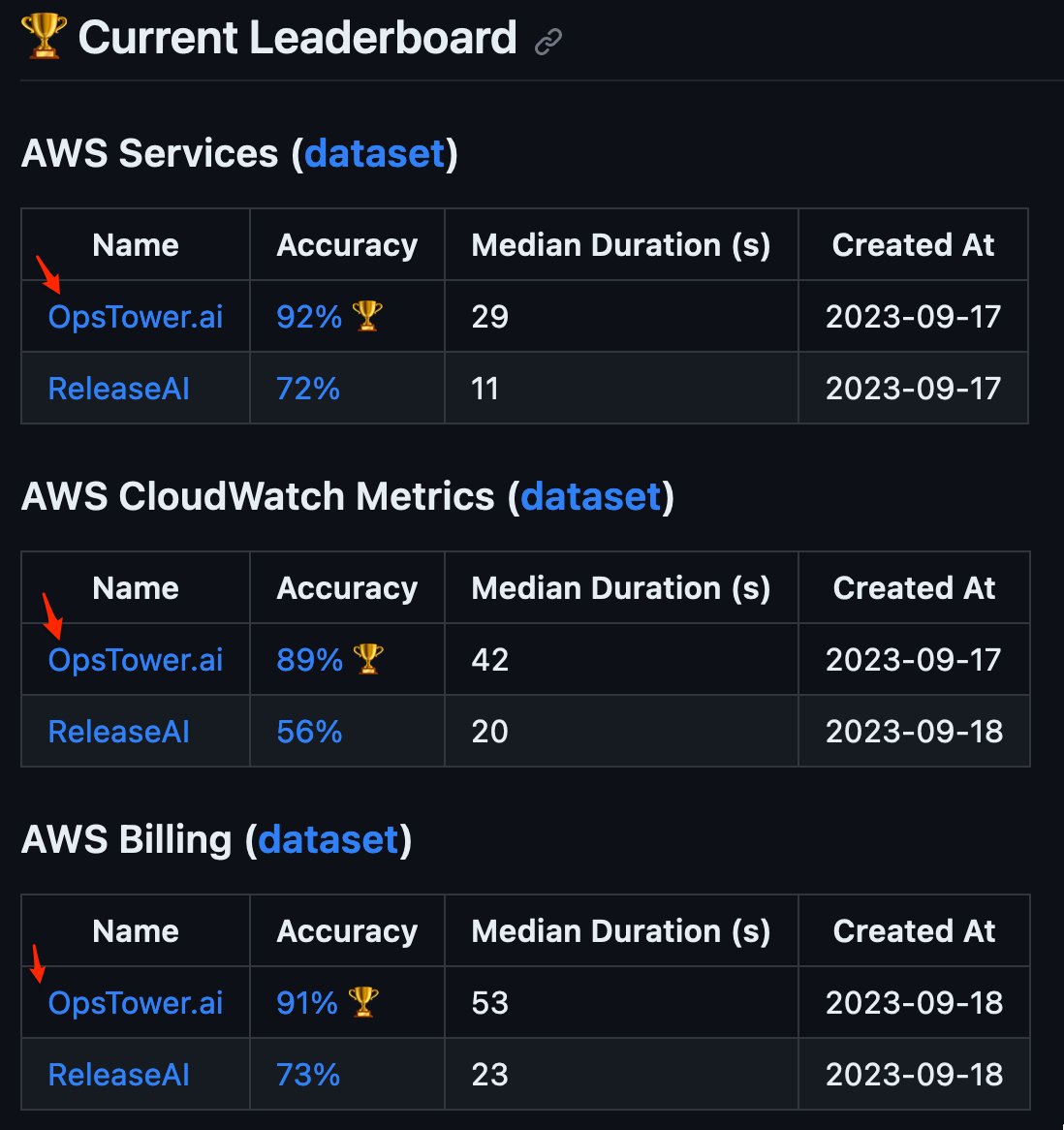This screenshot has height=1130, width=1064.
Task: Open ReleaseAI in the CloudWatch Metrics table
Action: tap(119, 733)
